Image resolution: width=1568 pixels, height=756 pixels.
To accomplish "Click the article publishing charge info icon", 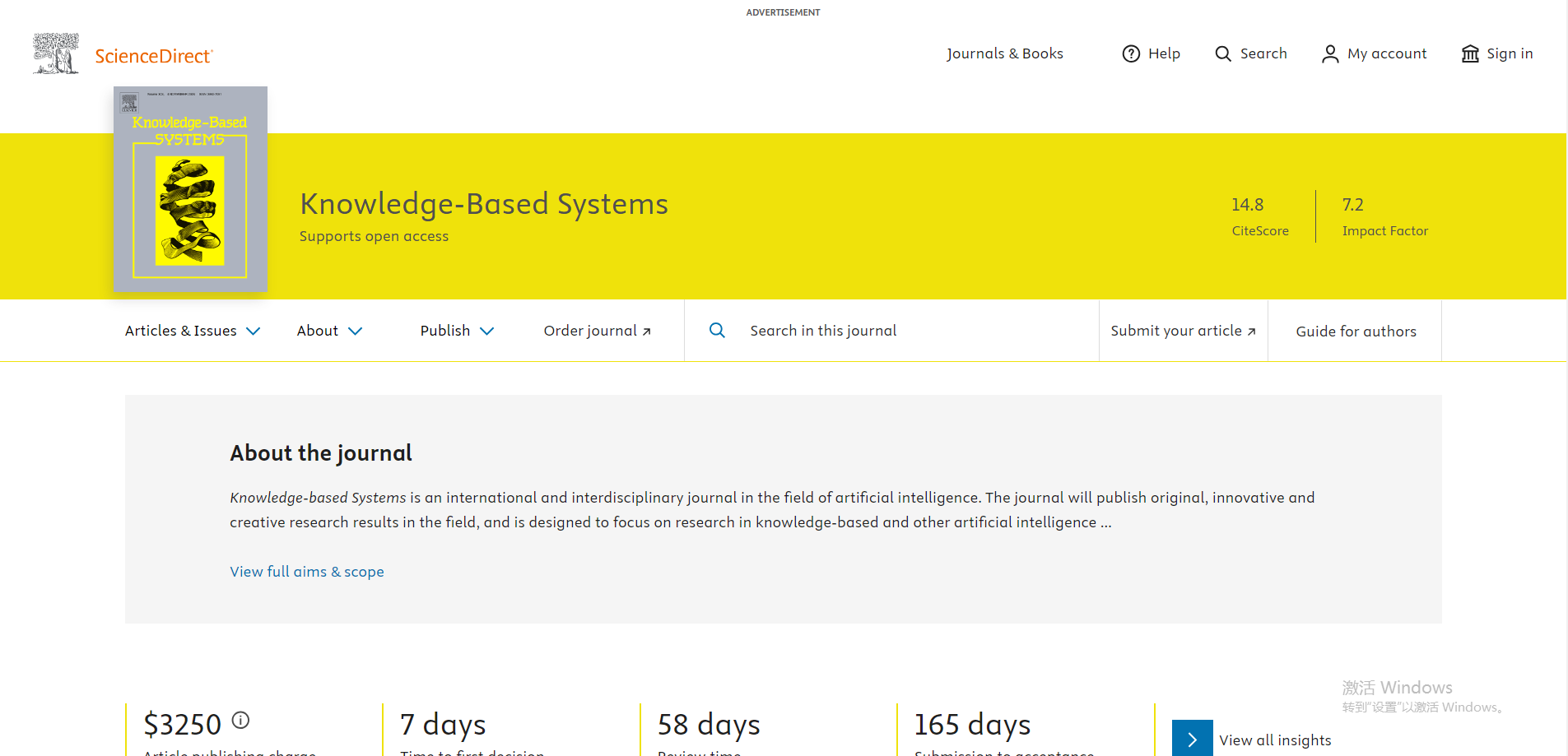I will click(240, 720).
